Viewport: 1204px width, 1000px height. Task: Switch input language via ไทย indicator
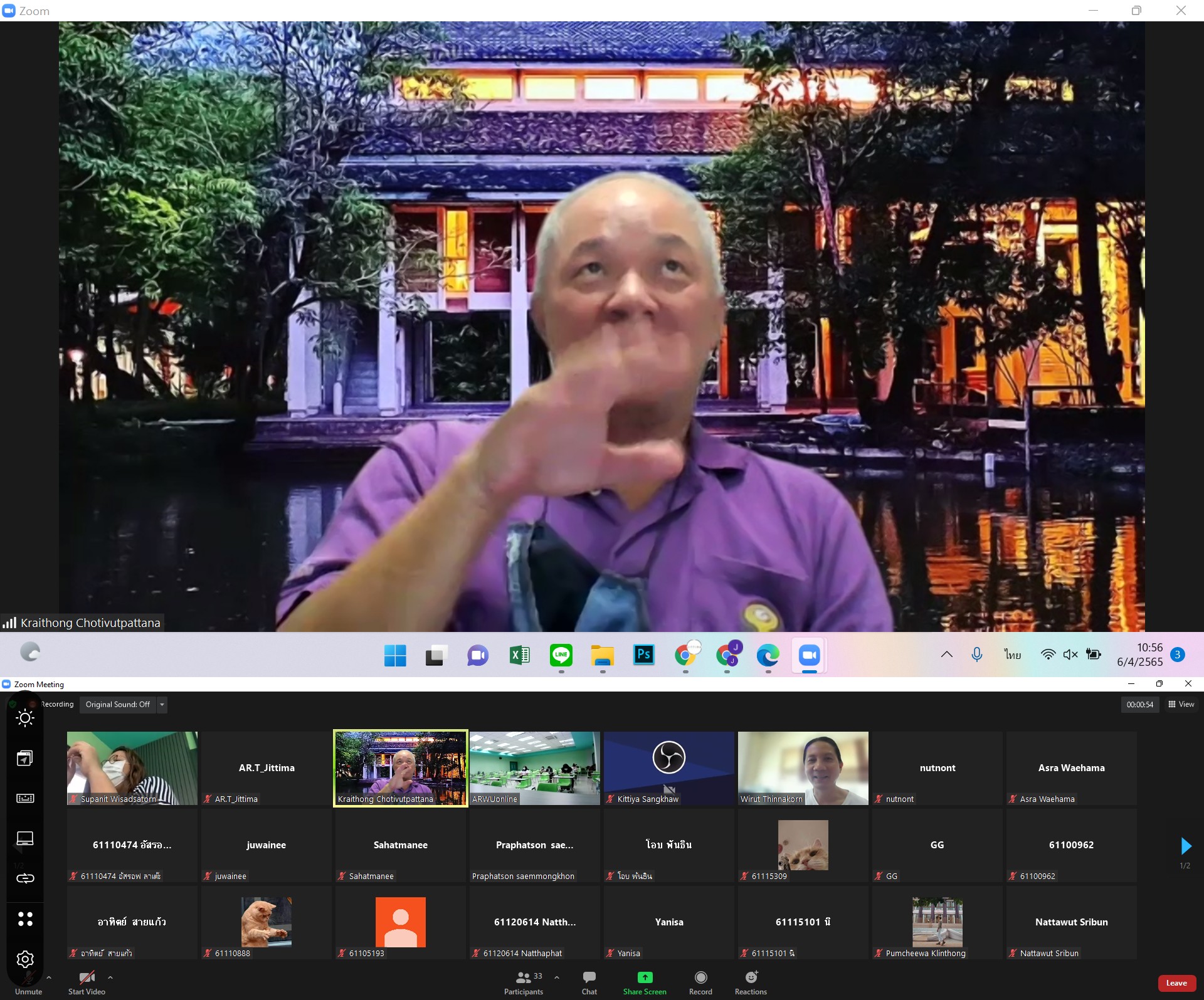[1012, 655]
